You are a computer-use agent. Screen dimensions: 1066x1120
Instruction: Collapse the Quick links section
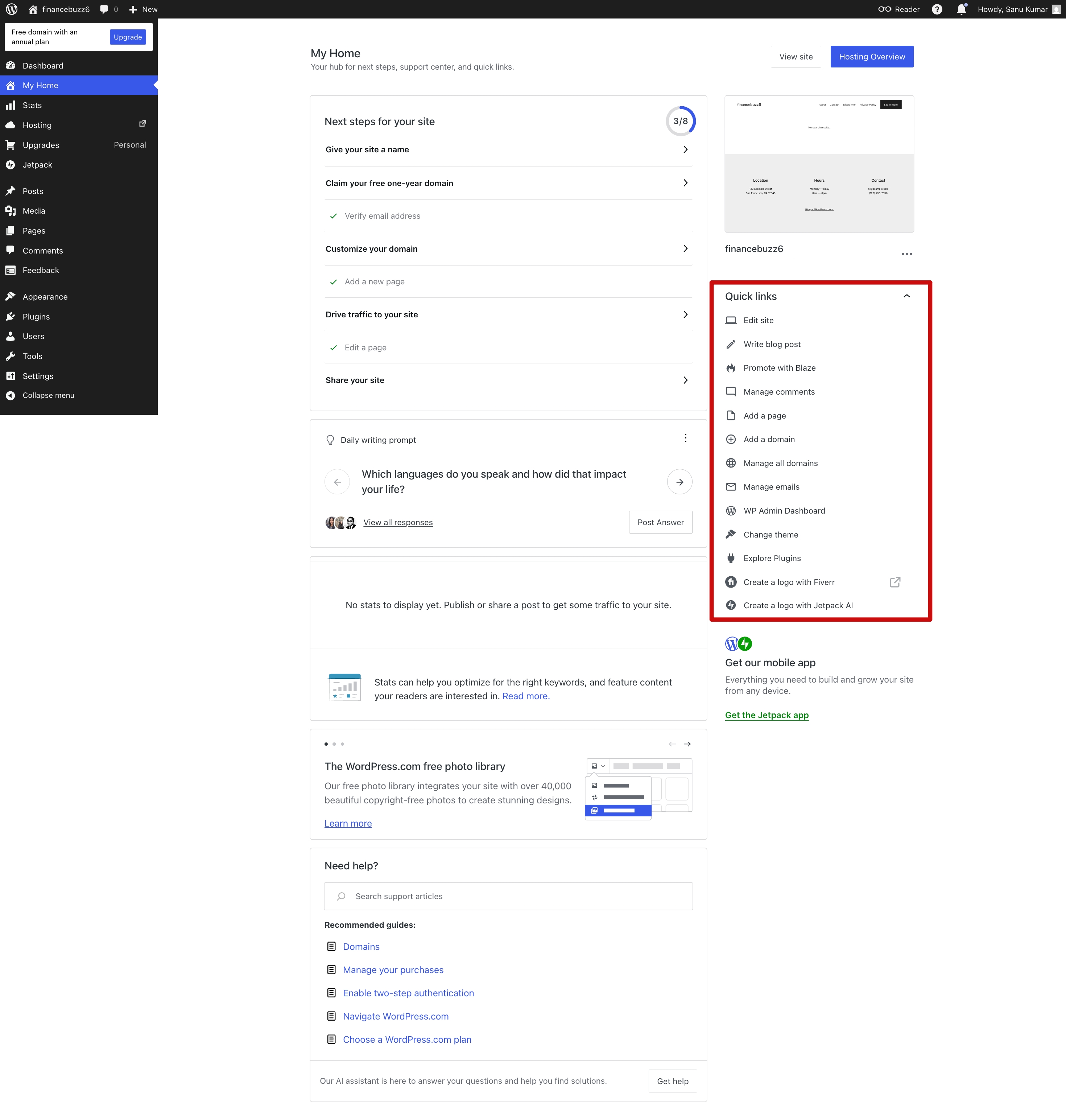coord(906,296)
